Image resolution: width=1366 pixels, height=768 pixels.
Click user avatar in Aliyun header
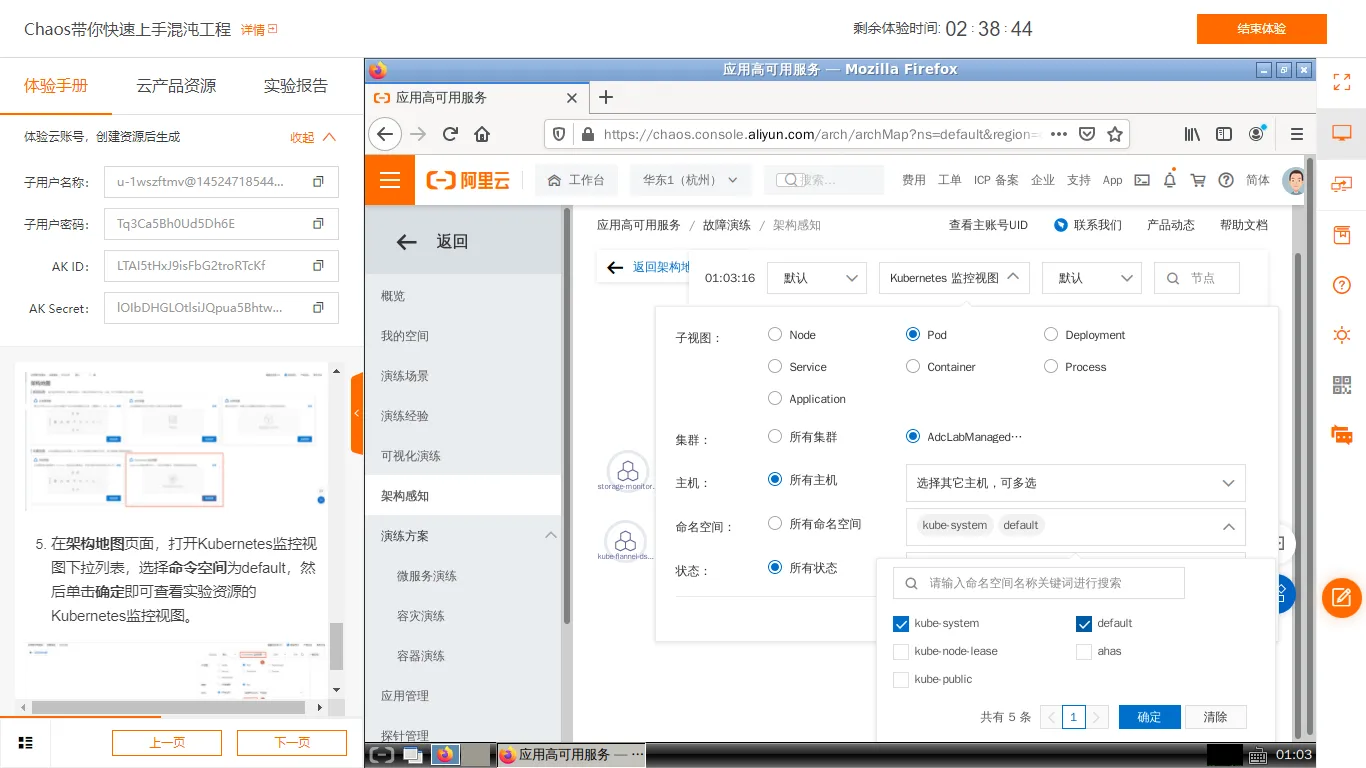coord(1294,180)
